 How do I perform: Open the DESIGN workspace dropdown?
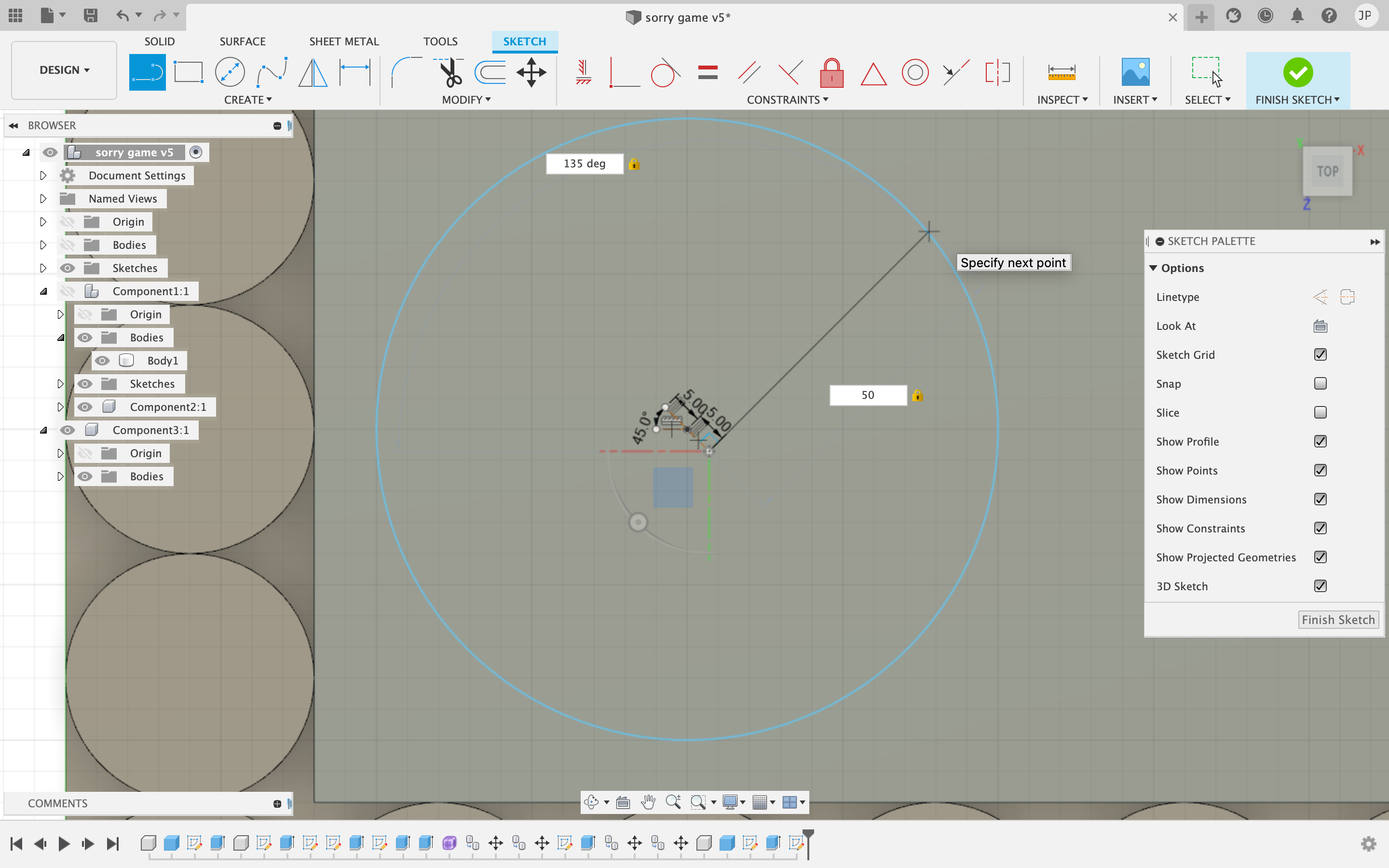point(64,70)
